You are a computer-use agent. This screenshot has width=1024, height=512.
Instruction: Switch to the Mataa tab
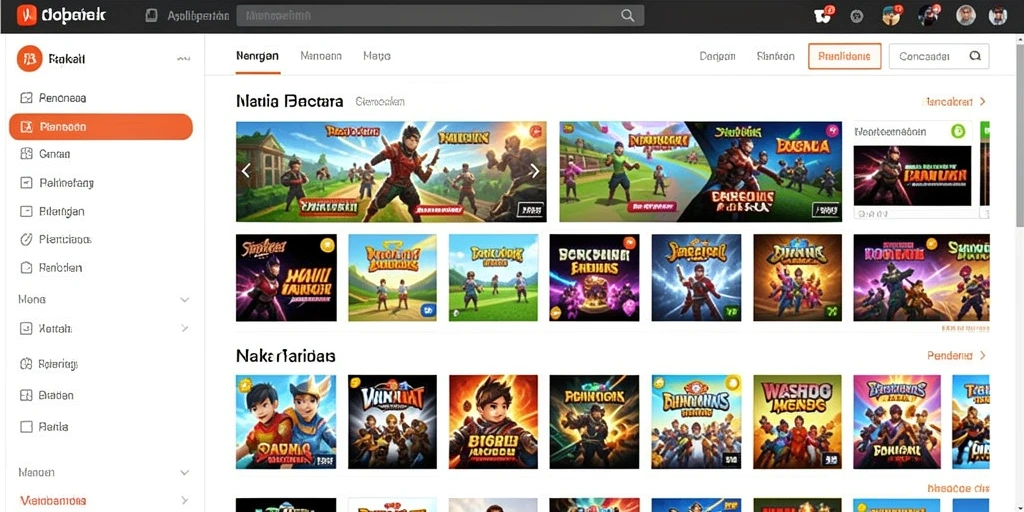click(x=377, y=56)
